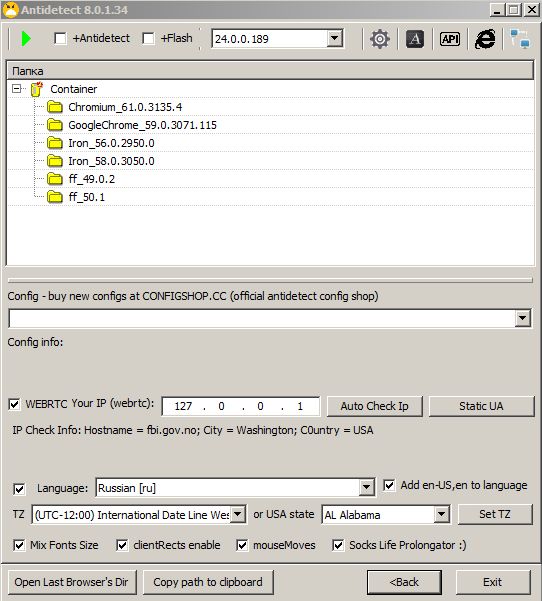Image resolution: width=542 pixels, height=601 pixels.
Task: Toggle mouseMoves checkbox
Action: pos(242,545)
